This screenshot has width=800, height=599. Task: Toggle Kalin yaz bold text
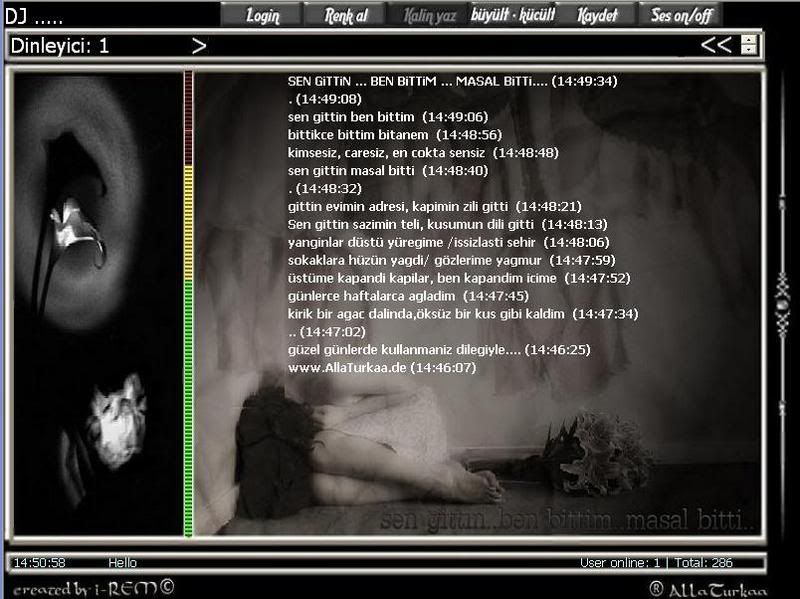coord(428,15)
